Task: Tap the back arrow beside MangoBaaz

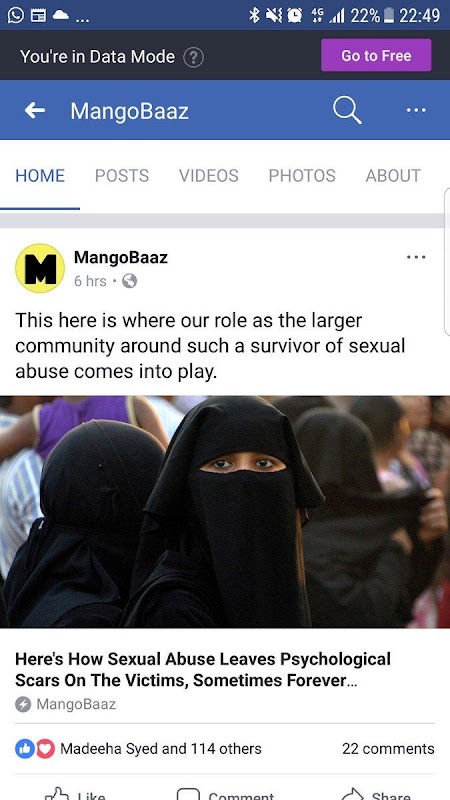Action: [x=35, y=110]
